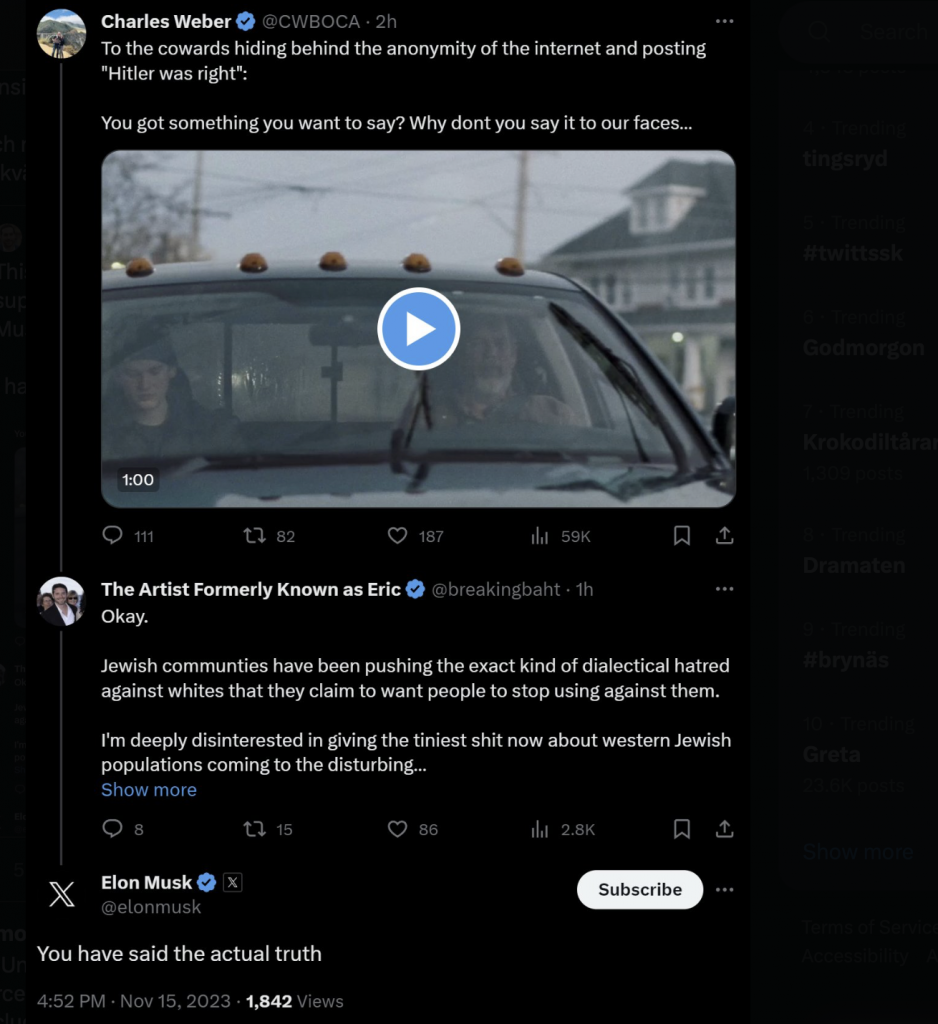Bookmark Charles Weber's post
Screen dimensions: 938x1024
click(682, 536)
